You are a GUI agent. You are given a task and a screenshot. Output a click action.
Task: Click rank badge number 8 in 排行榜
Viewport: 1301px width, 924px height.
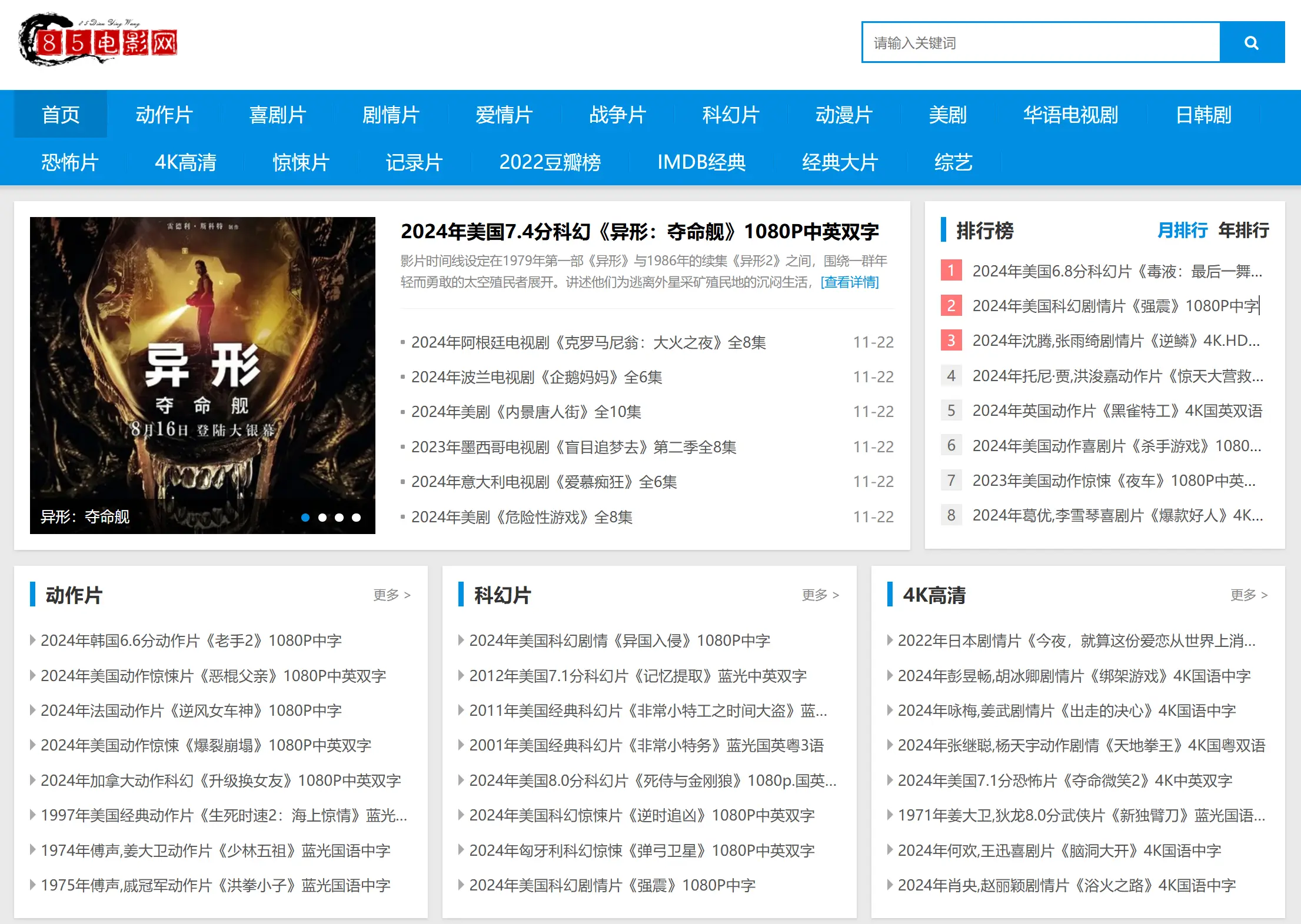(x=950, y=515)
